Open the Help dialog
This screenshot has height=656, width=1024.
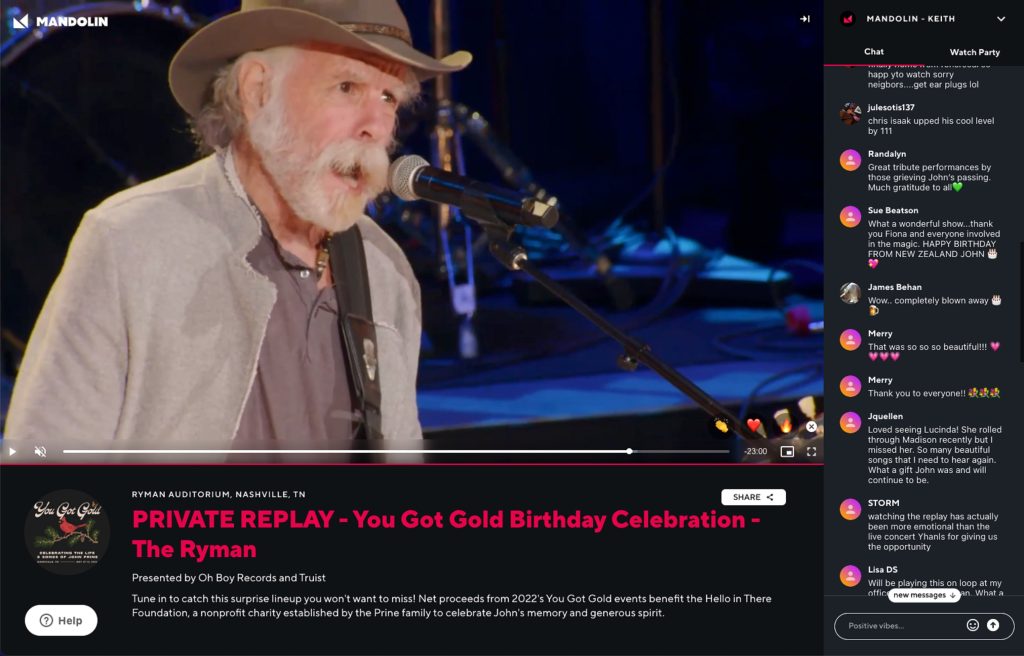[x=60, y=620]
